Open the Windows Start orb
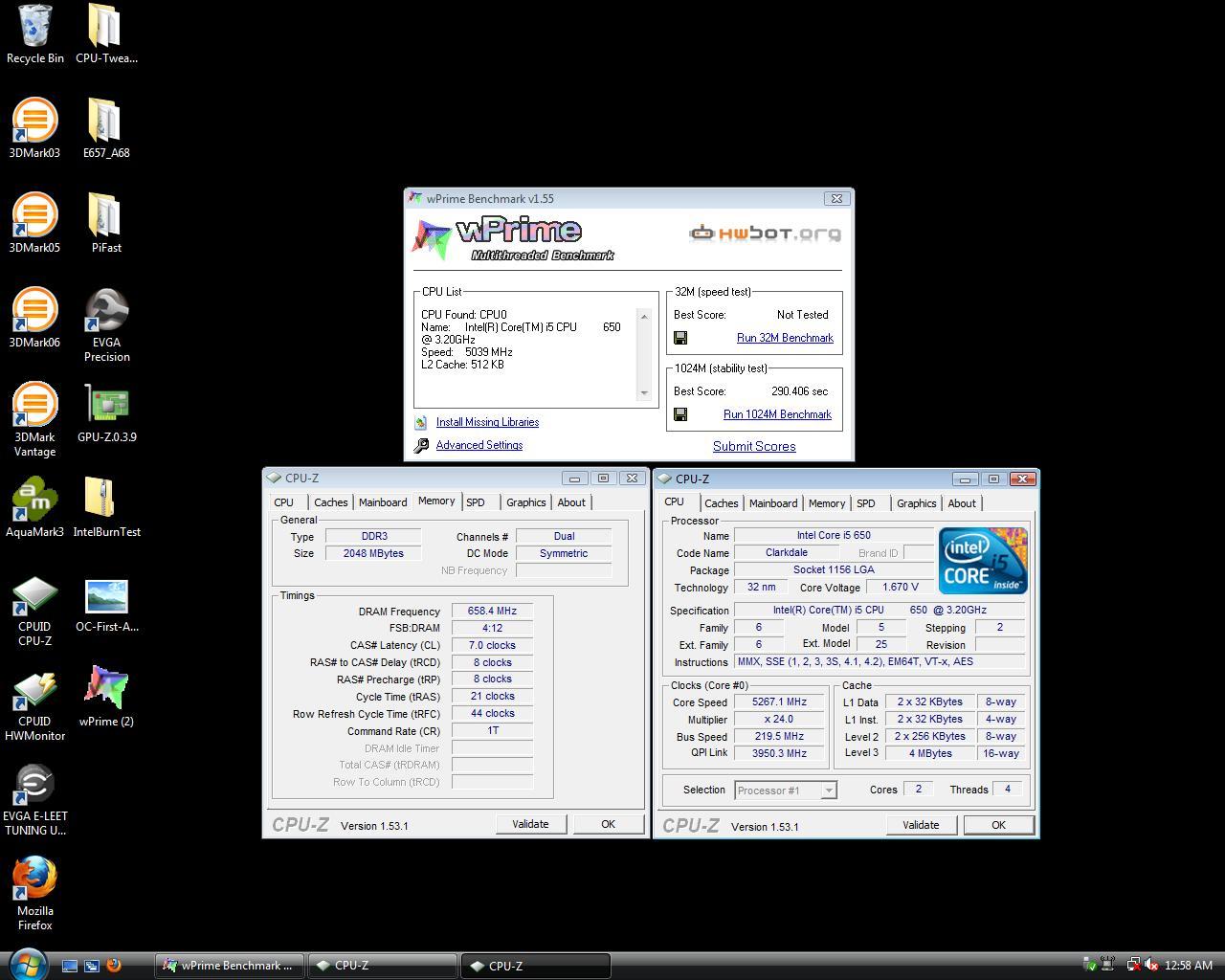The height and width of the screenshot is (980, 1225). click(x=27, y=965)
